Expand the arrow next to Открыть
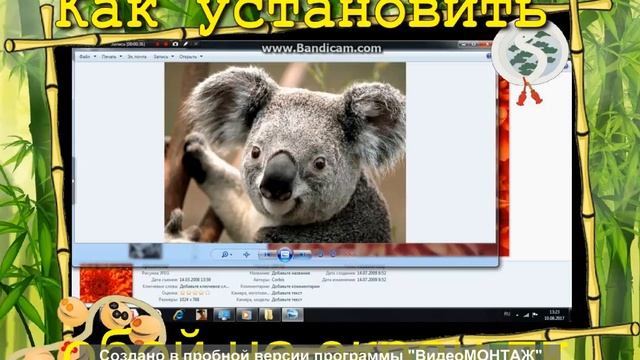The image size is (640, 360). [x=201, y=56]
